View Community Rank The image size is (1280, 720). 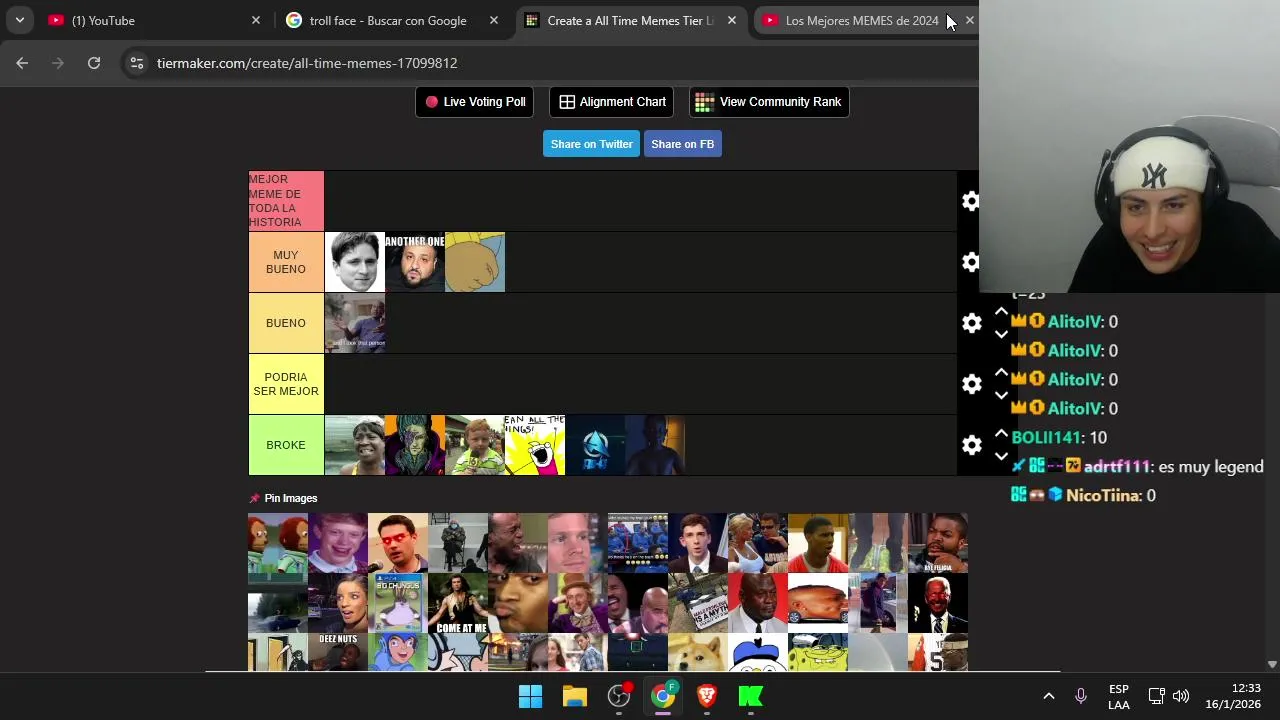click(769, 101)
